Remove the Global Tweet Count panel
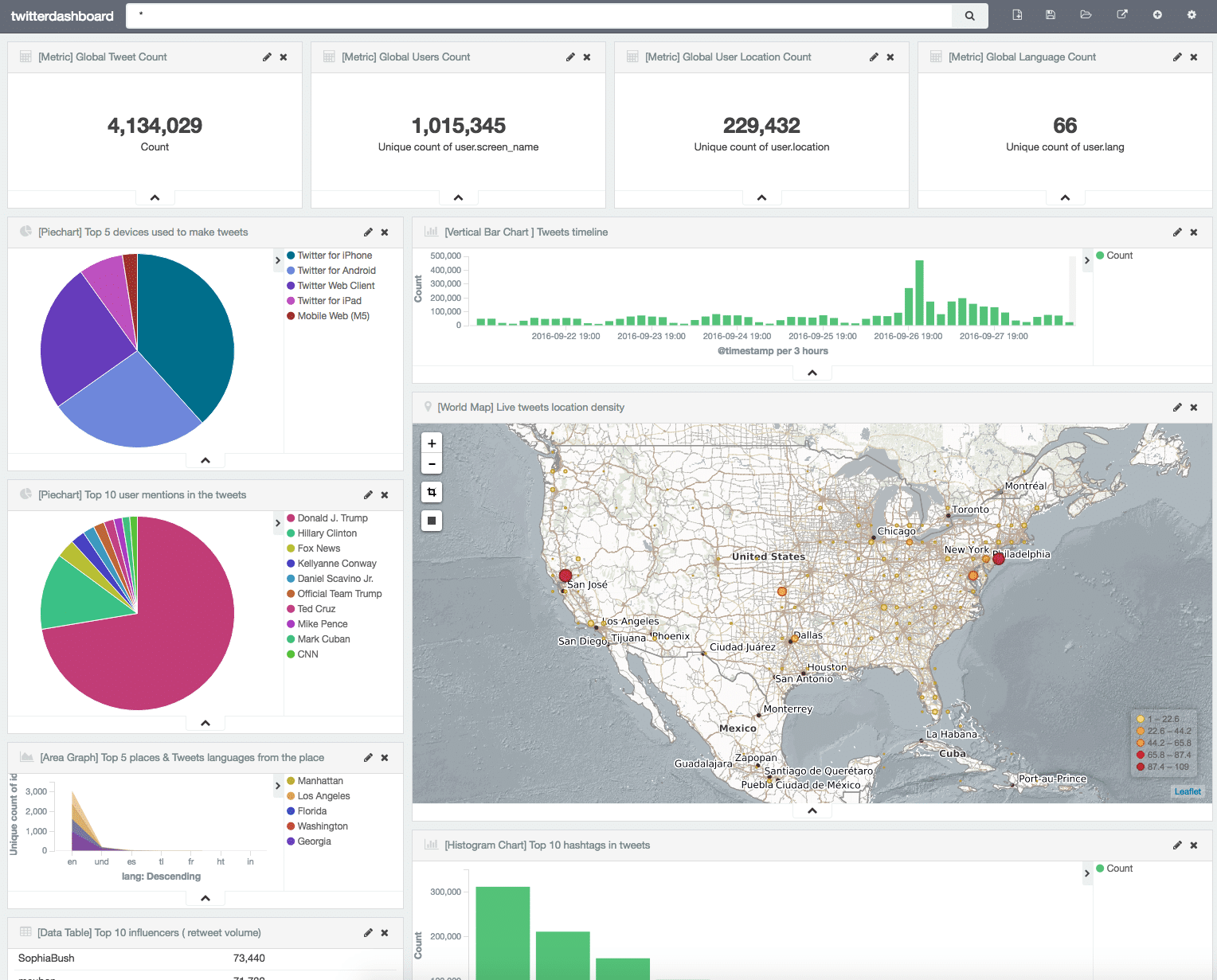1217x980 pixels. 284,57
